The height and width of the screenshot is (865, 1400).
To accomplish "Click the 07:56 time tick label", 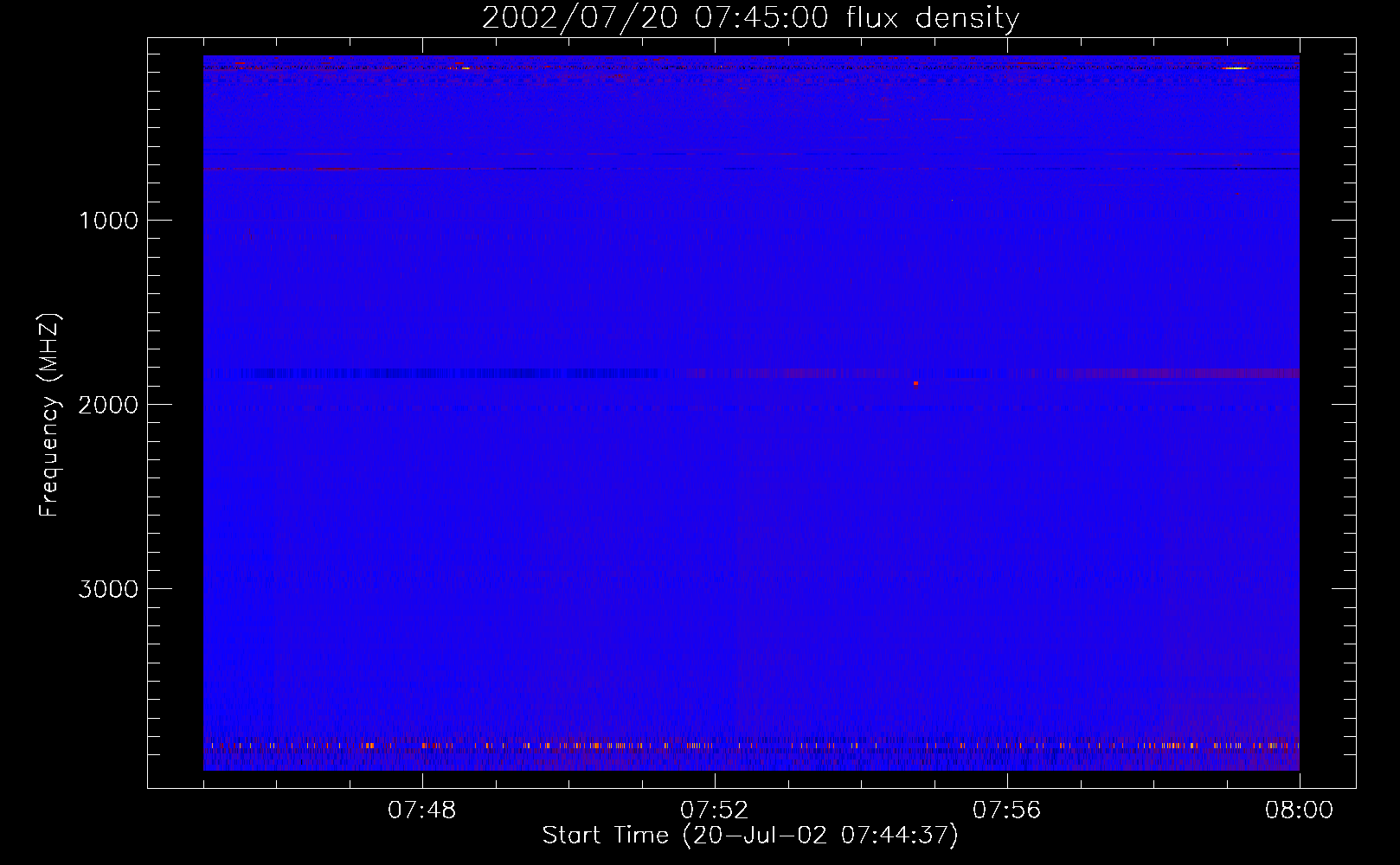I will pyautogui.click(x=1007, y=811).
